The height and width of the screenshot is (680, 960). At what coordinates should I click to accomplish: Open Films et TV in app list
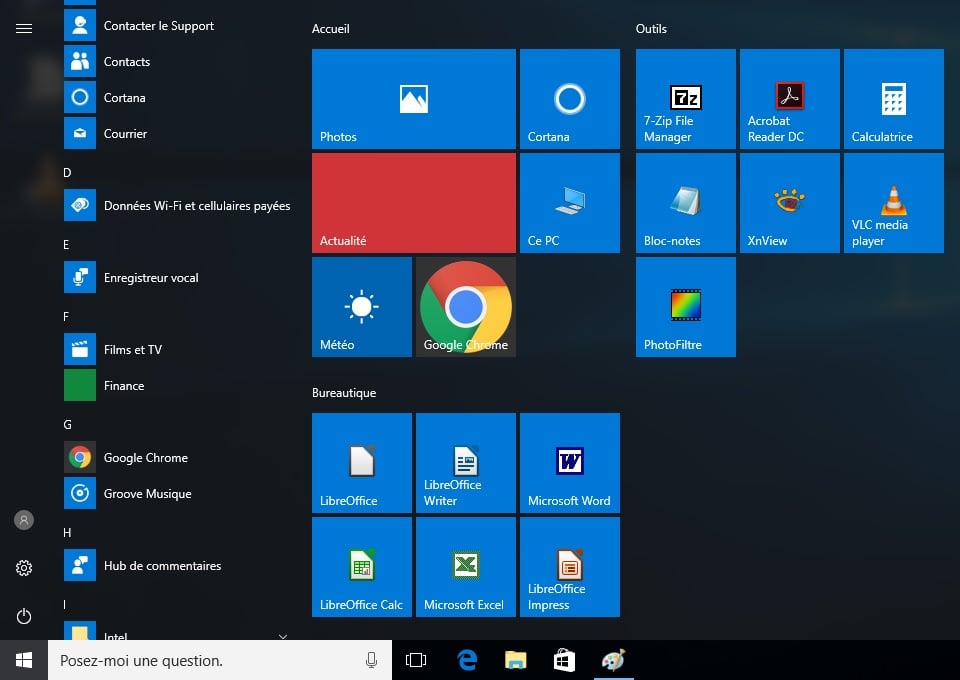tap(178, 349)
